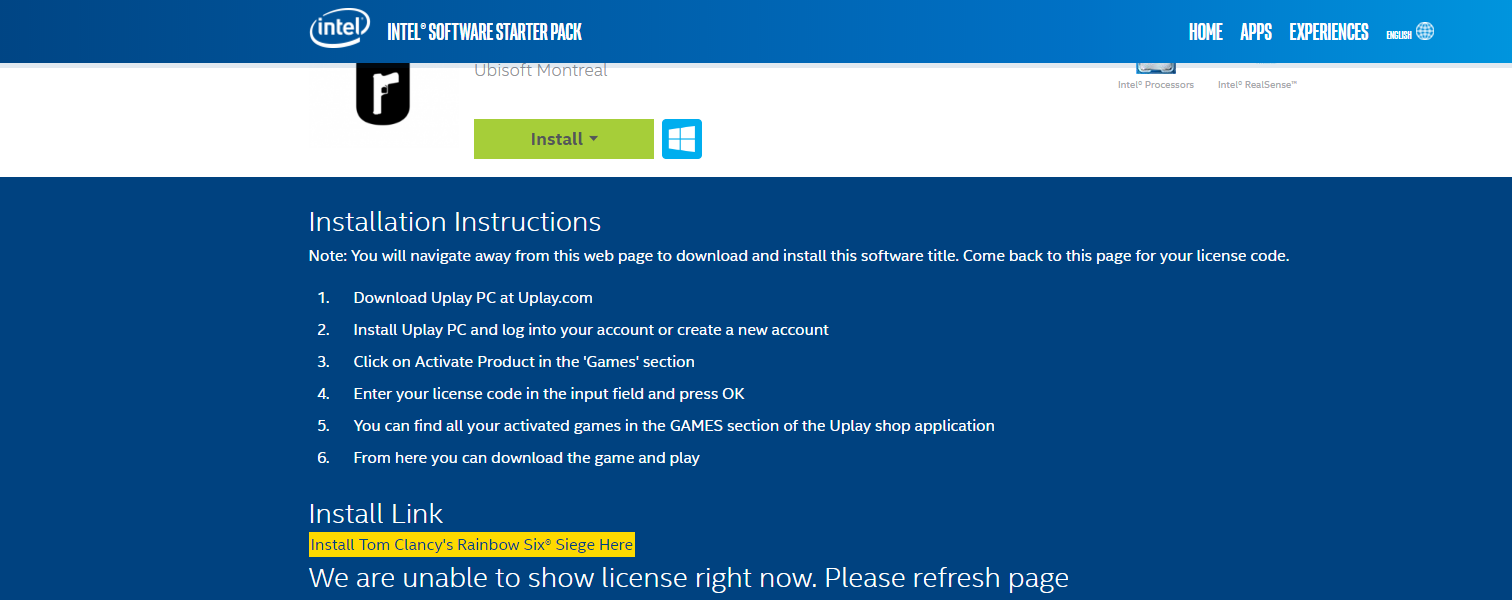Click the Intel logo in the header

click(x=339, y=30)
